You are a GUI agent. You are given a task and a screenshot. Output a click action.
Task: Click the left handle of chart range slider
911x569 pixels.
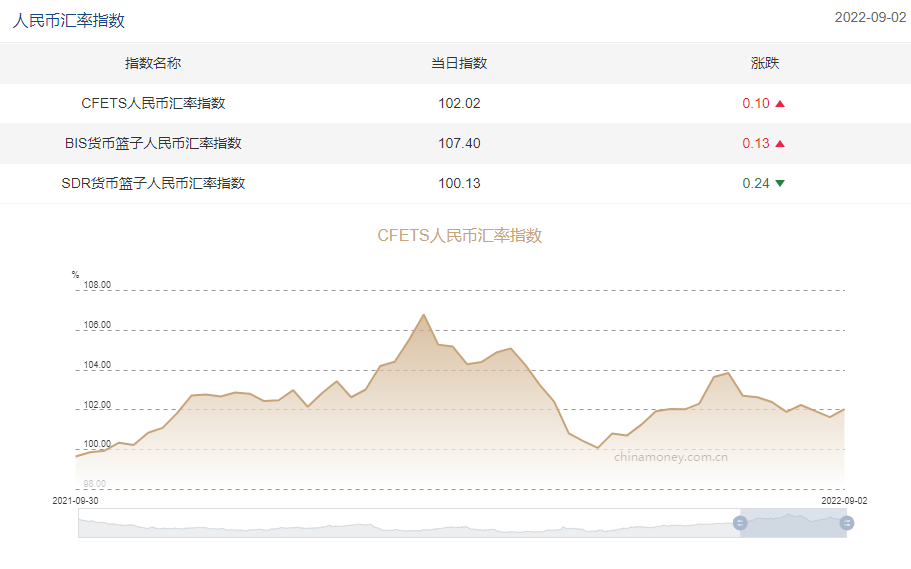coord(740,523)
